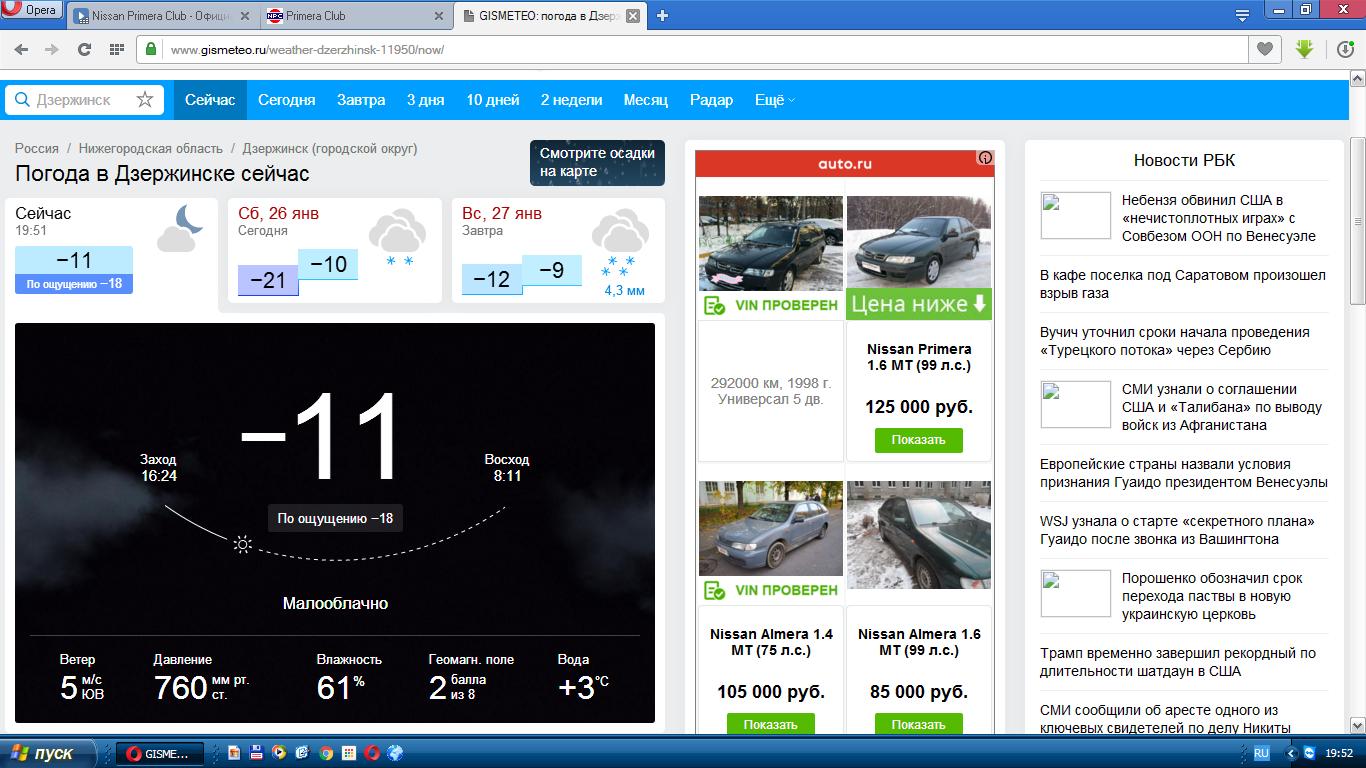Add Дзержинск to favorites with star
The width and height of the screenshot is (1366, 768).
point(145,100)
